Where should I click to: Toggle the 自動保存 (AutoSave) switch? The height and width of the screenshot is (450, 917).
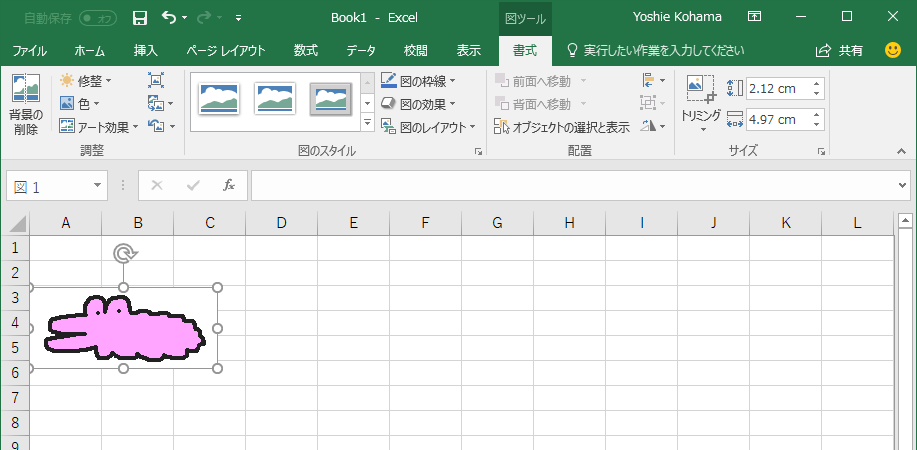point(97,17)
